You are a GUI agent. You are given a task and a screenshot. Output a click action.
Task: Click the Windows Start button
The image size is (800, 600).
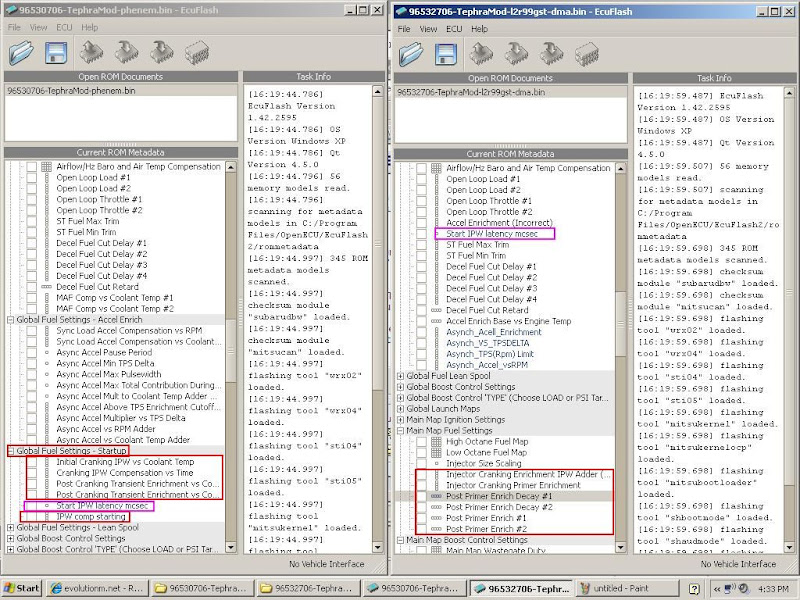[x=22, y=589]
